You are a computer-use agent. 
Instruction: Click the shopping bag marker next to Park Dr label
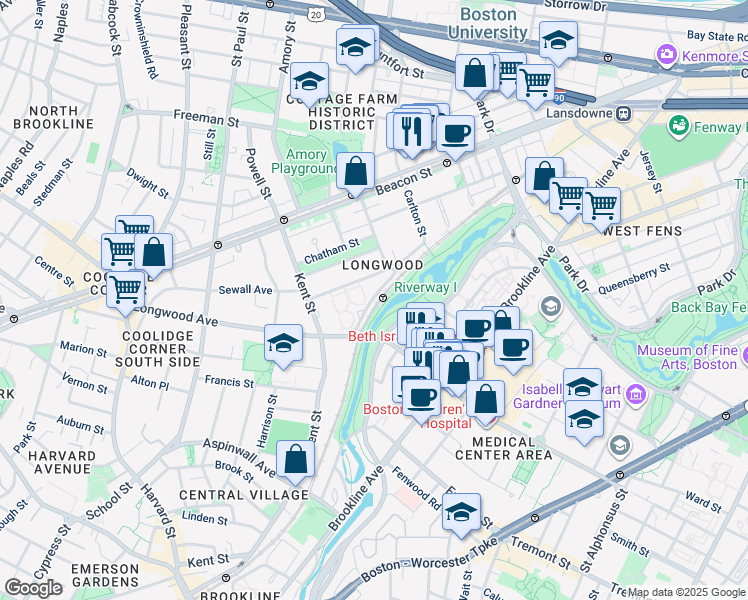tap(474, 74)
